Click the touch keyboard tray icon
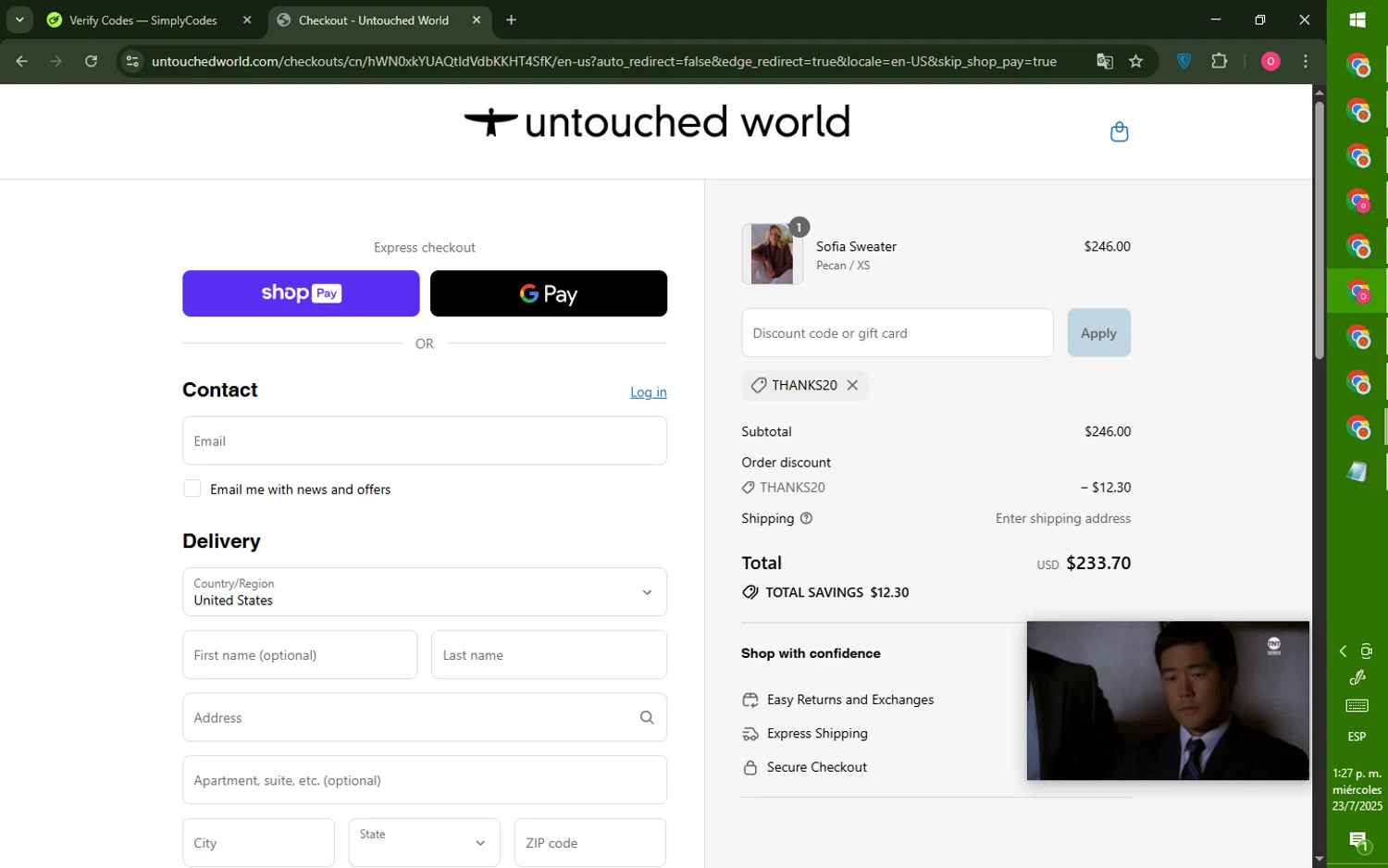 (x=1357, y=706)
